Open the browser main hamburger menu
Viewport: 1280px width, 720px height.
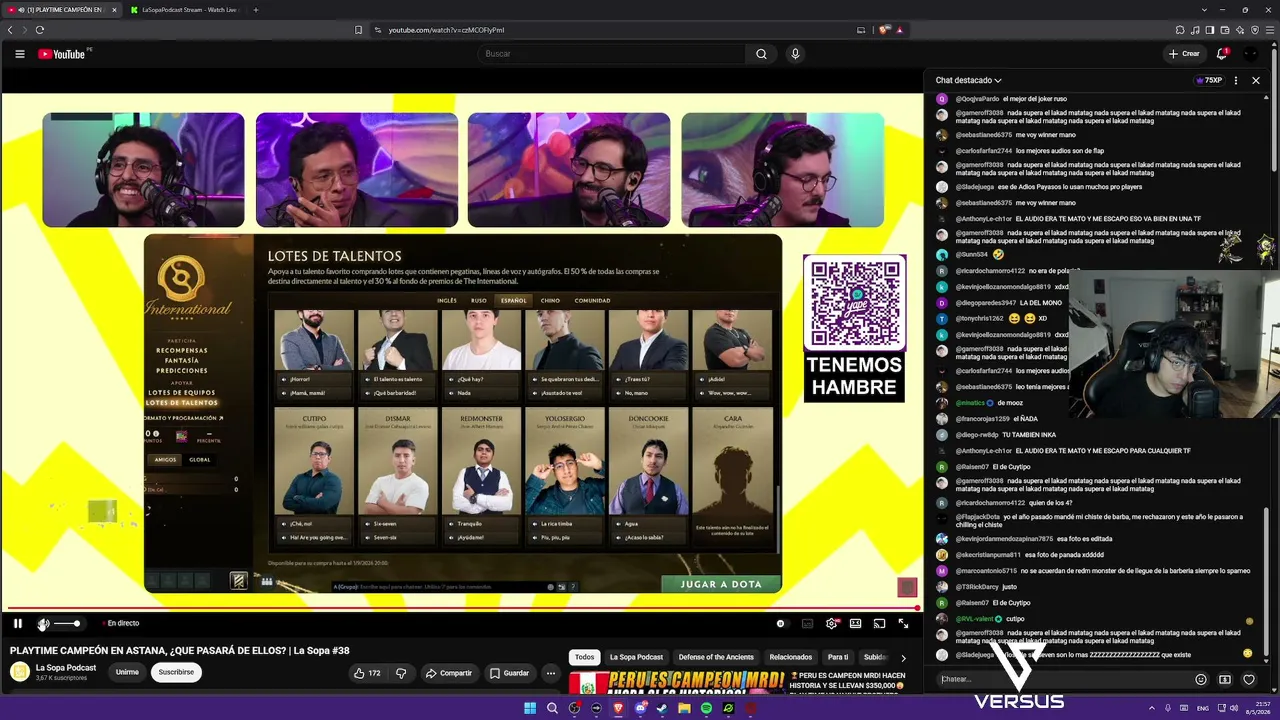coord(1268,30)
